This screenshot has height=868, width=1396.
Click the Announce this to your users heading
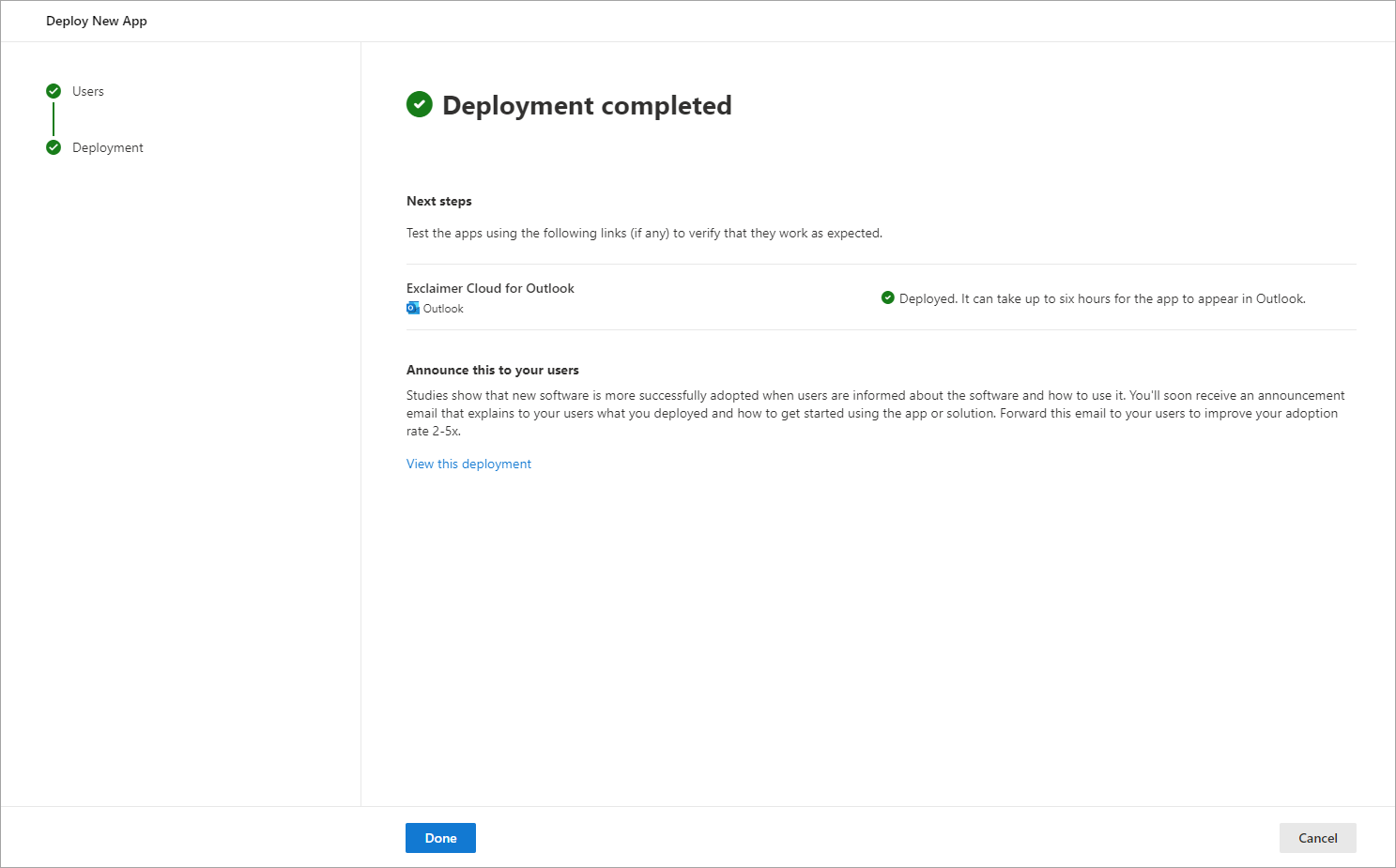click(493, 370)
